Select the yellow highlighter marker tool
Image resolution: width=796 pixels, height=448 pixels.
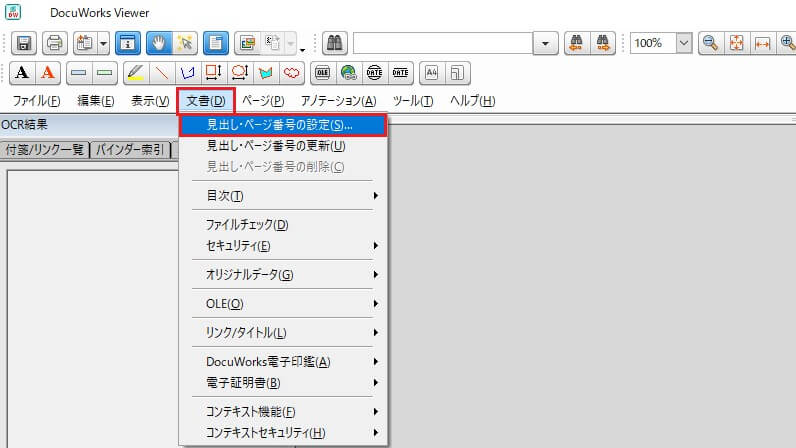click(136, 73)
